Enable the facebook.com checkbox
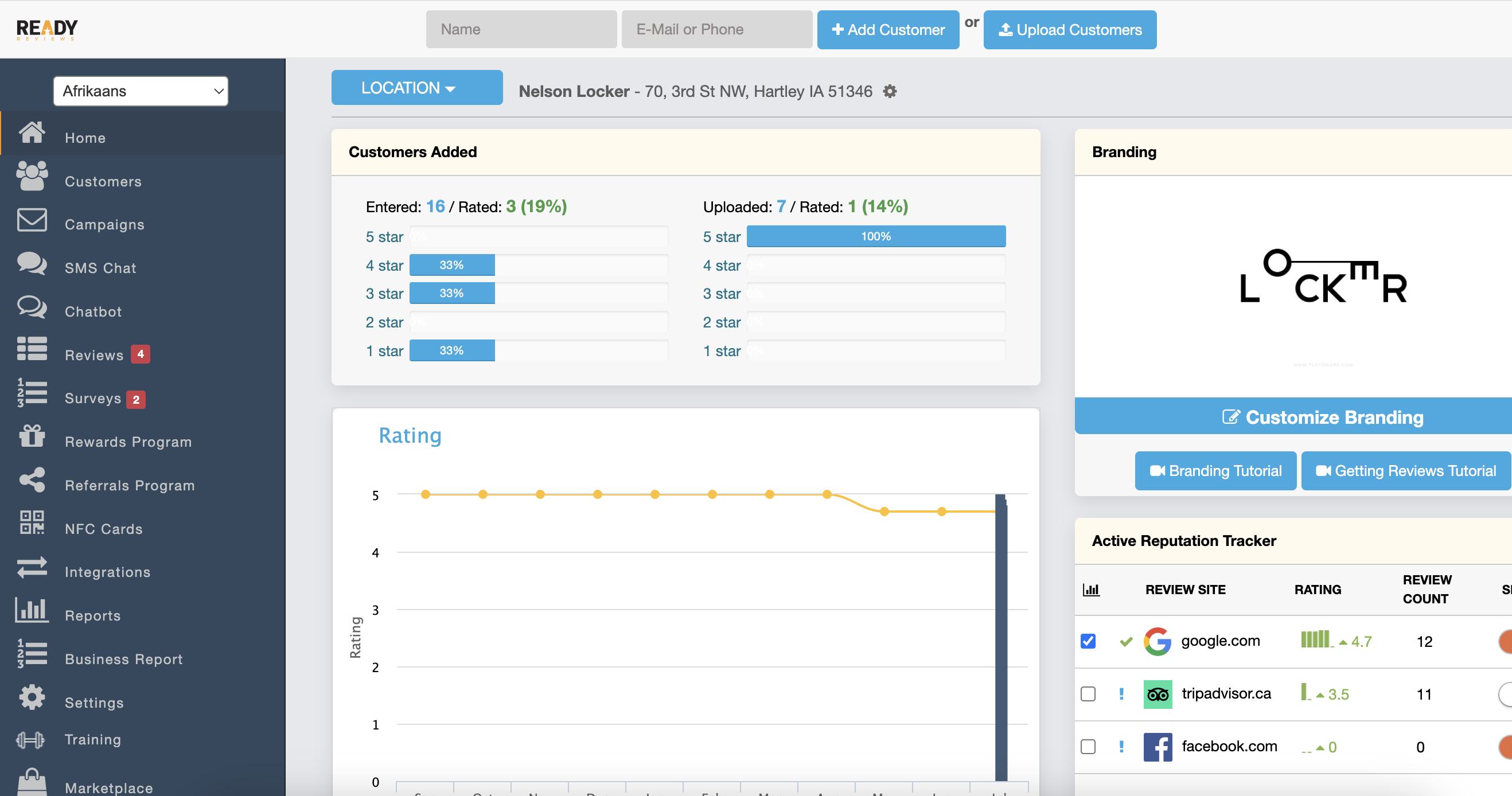Screen dimensions: 1512x796 (1088, 746)
